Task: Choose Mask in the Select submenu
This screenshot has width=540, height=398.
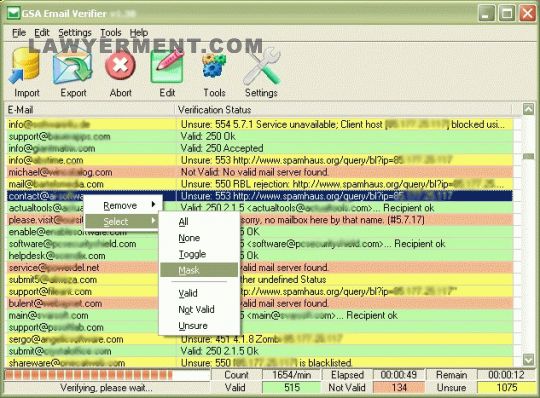Action: point(199,270)
